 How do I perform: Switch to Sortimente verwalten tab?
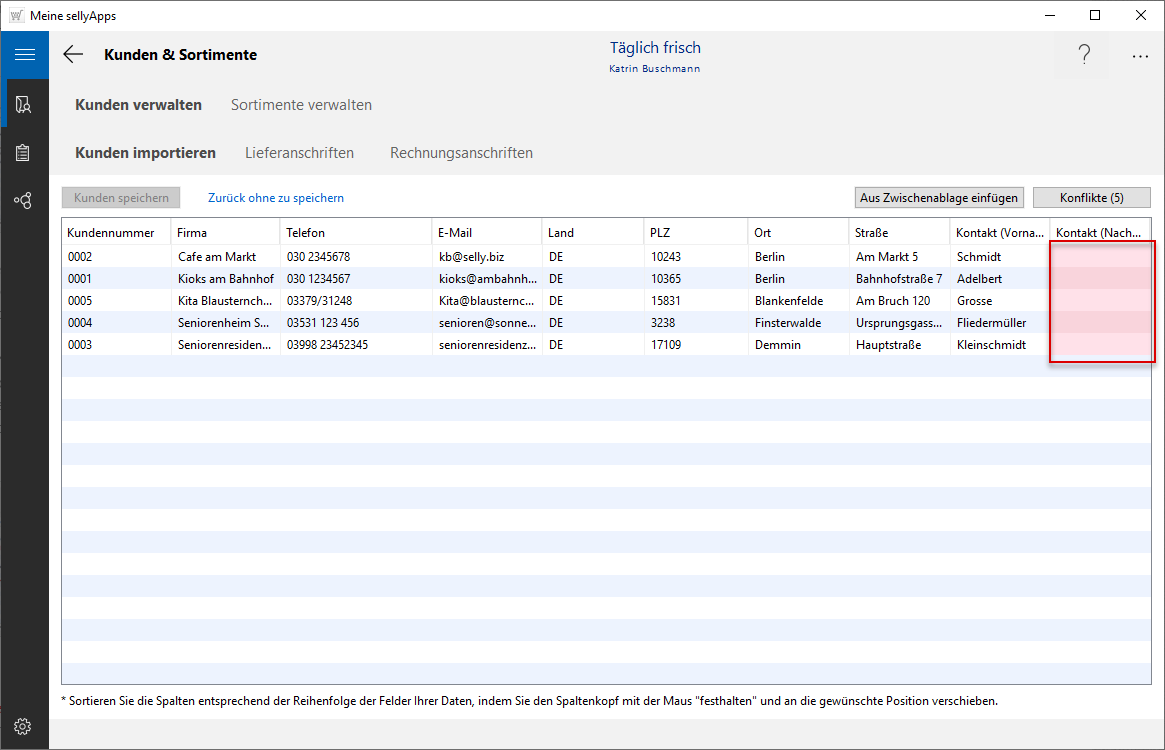301,105
